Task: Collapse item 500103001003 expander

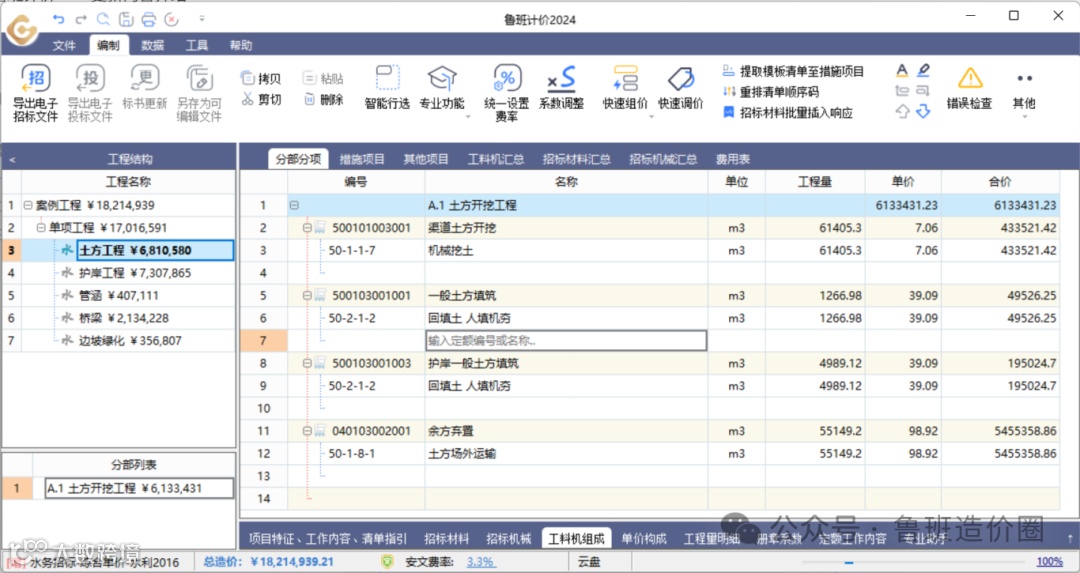Action: [307, 363]
